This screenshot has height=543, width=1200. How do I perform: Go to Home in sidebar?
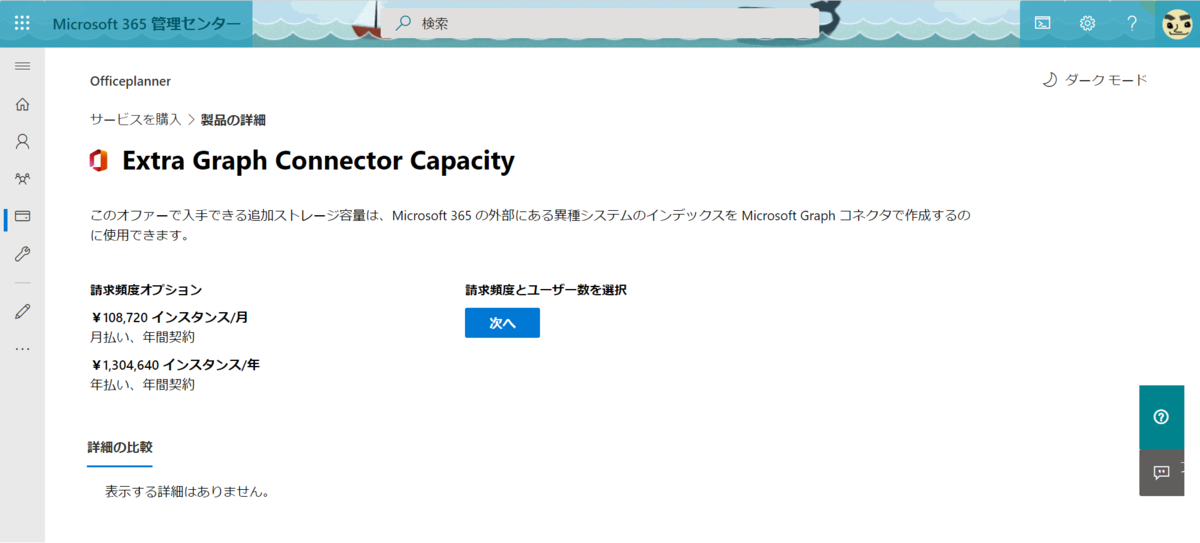pyautogui.click(x=22, y=104)
